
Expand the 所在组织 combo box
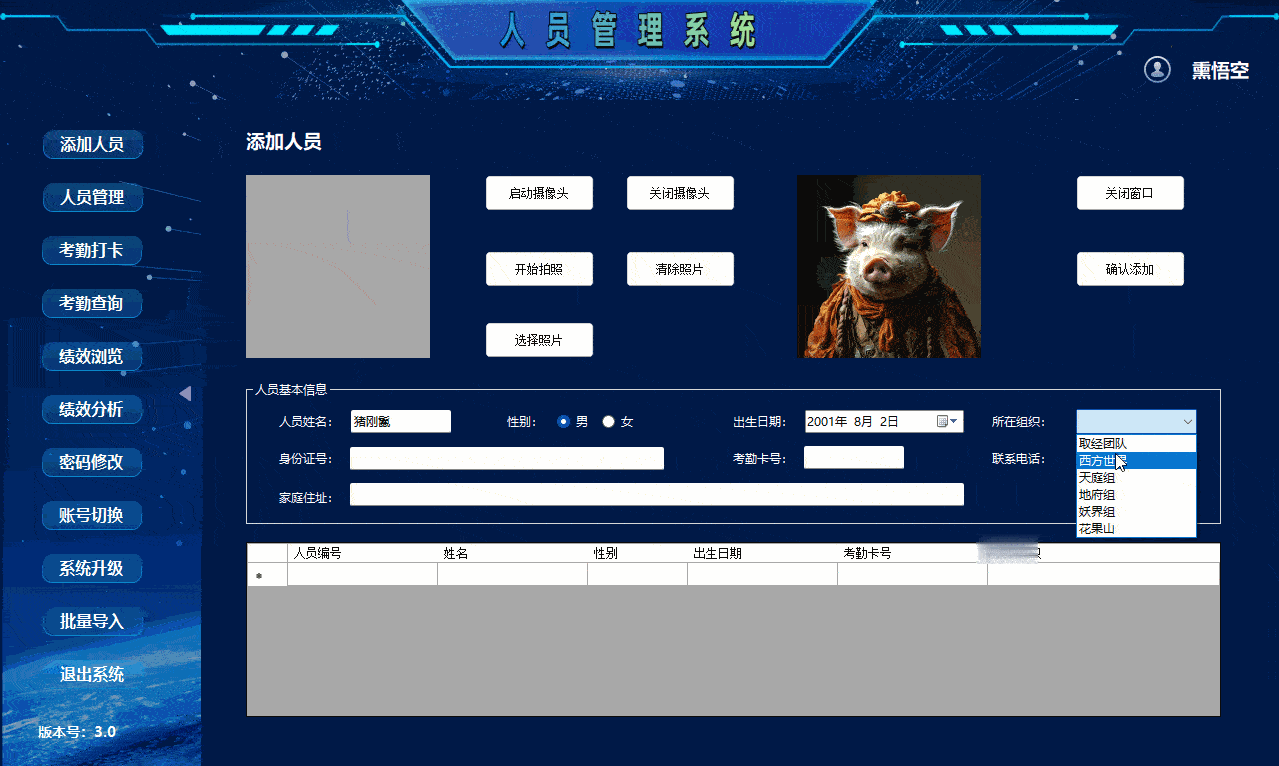[x=1136, y=422]
